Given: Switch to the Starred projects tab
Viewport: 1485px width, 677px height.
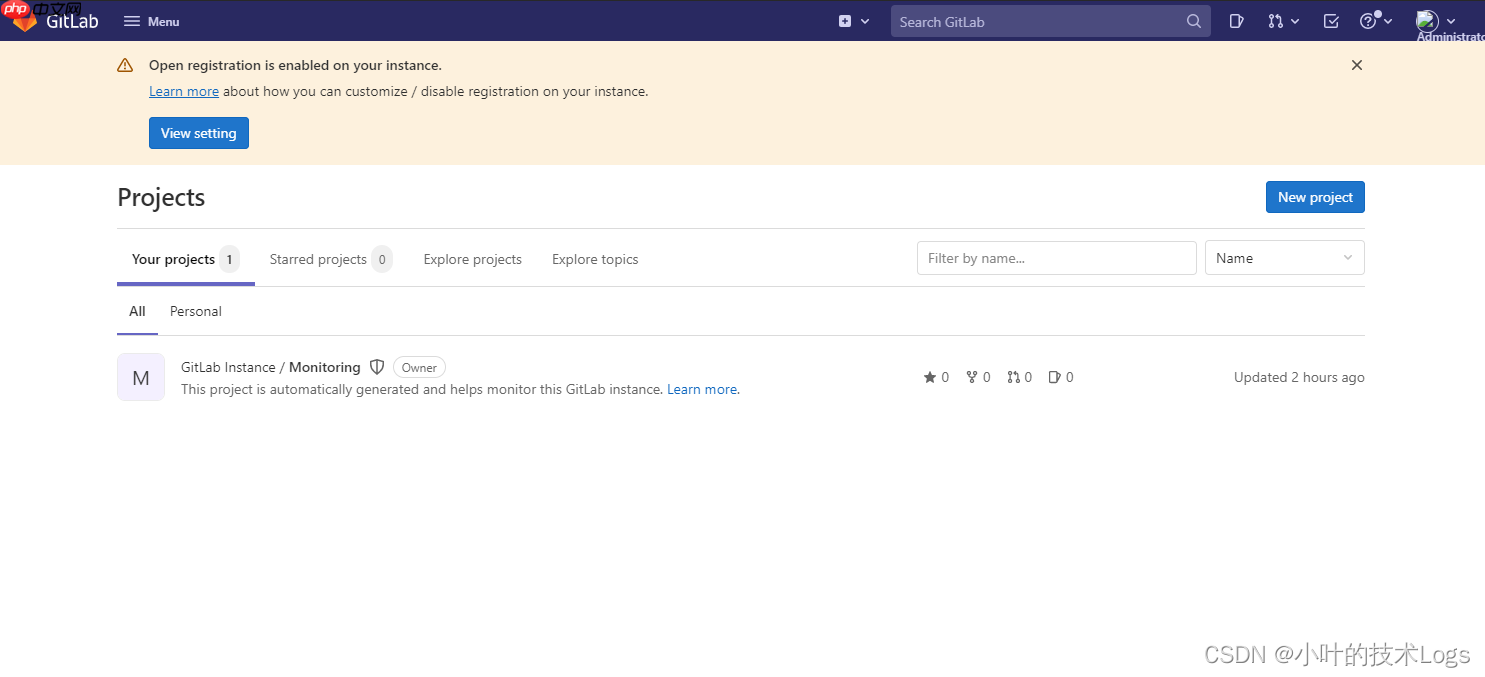Looking at the screenshot, I should click(x=318, y=259).
